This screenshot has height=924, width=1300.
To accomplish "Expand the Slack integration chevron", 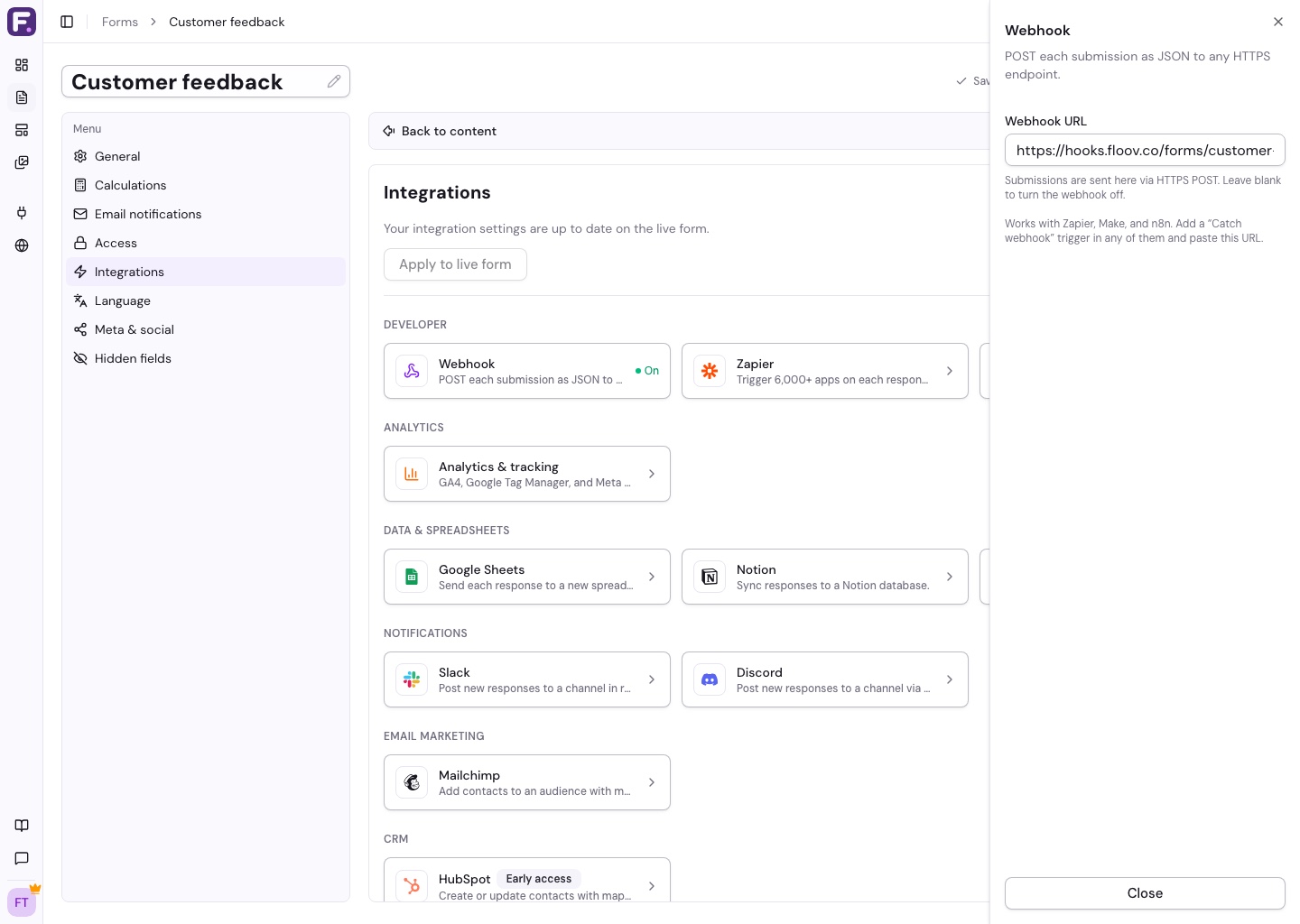I will pyautogui.click(x=652, y=679).
